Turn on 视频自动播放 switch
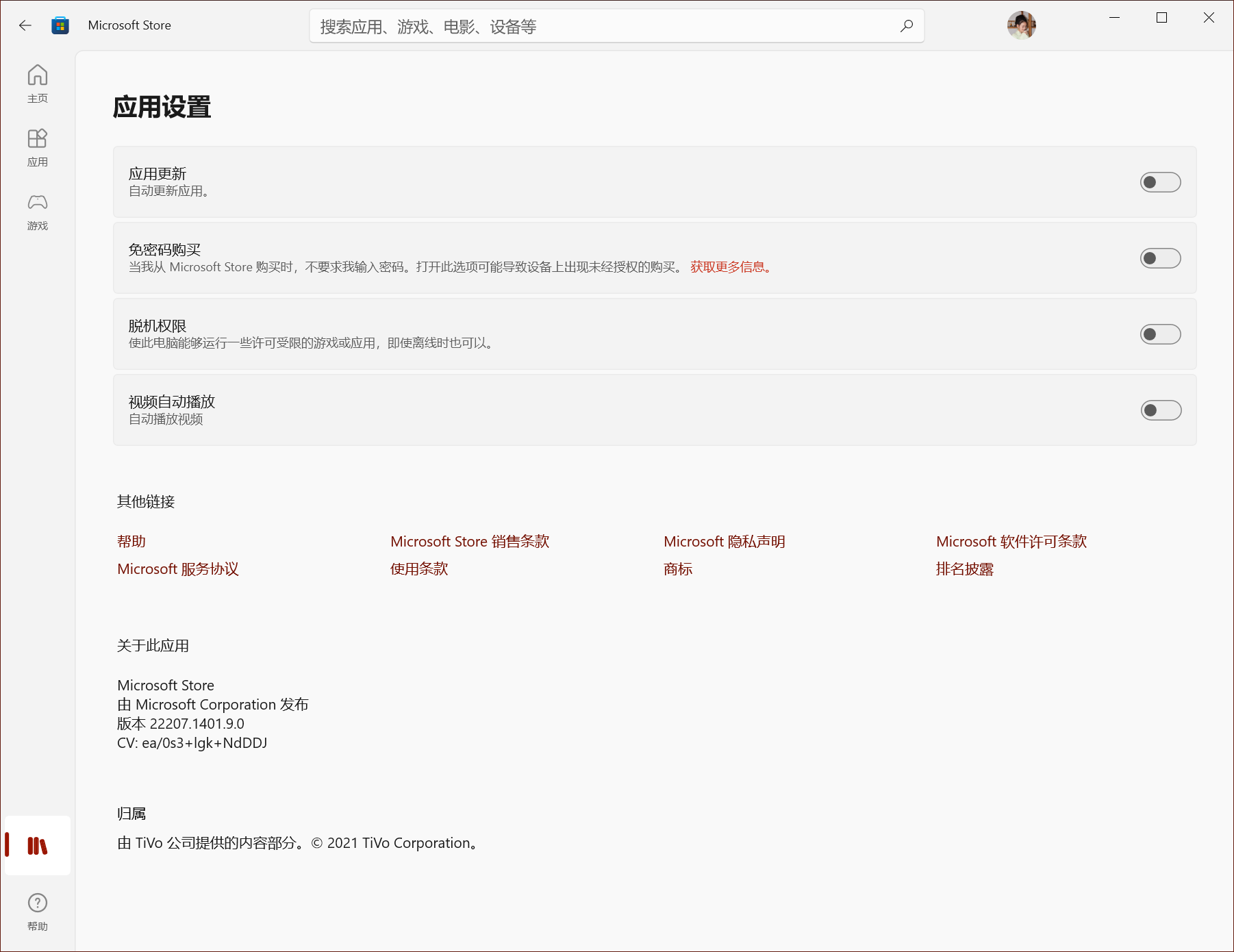 (1161, 410)
